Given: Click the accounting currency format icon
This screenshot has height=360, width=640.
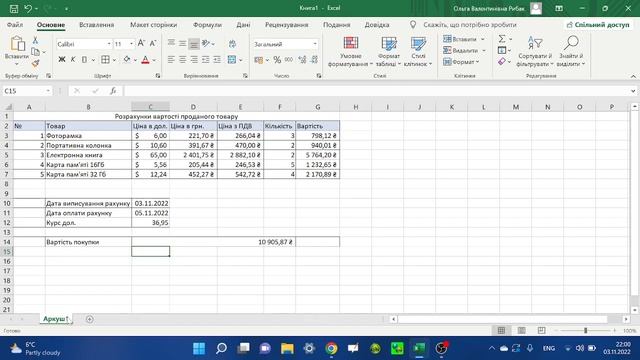Looking at the screenshot, I should point(259,60).
